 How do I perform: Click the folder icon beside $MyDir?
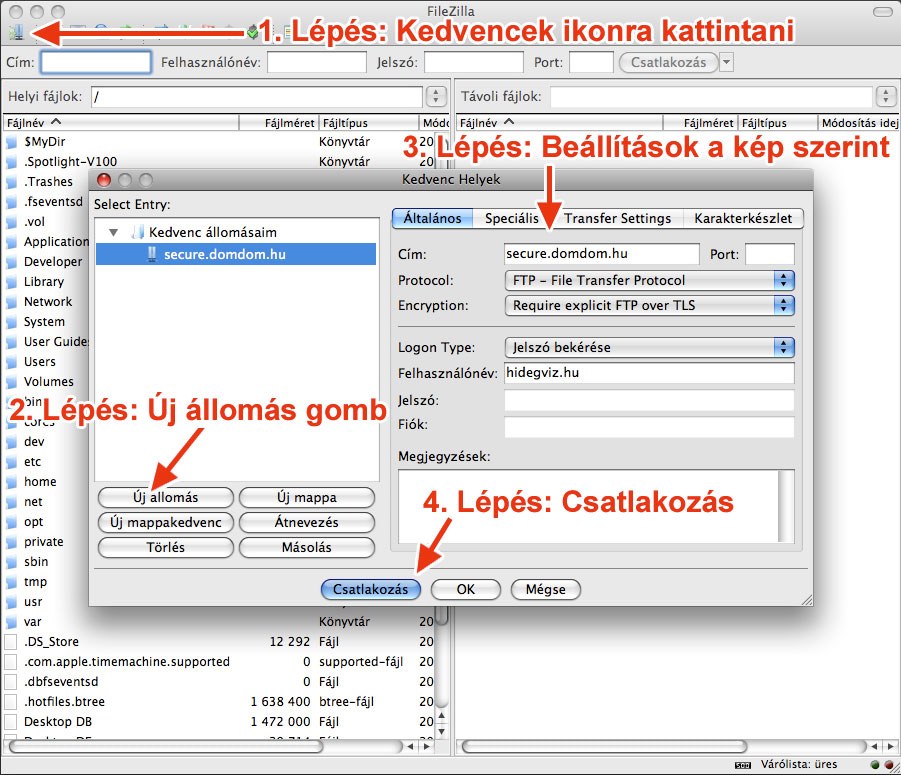tap(11, 142)
